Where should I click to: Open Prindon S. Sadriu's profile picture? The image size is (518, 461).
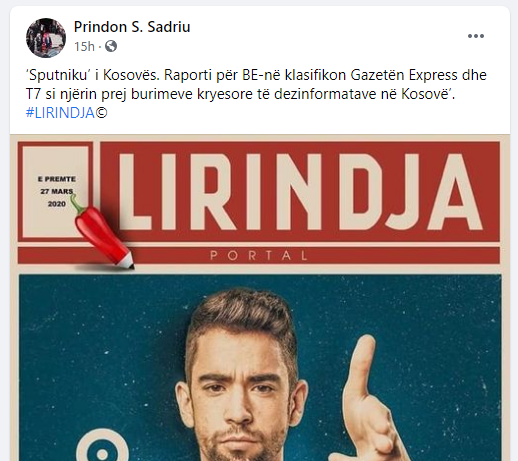[x=46, y=38]
